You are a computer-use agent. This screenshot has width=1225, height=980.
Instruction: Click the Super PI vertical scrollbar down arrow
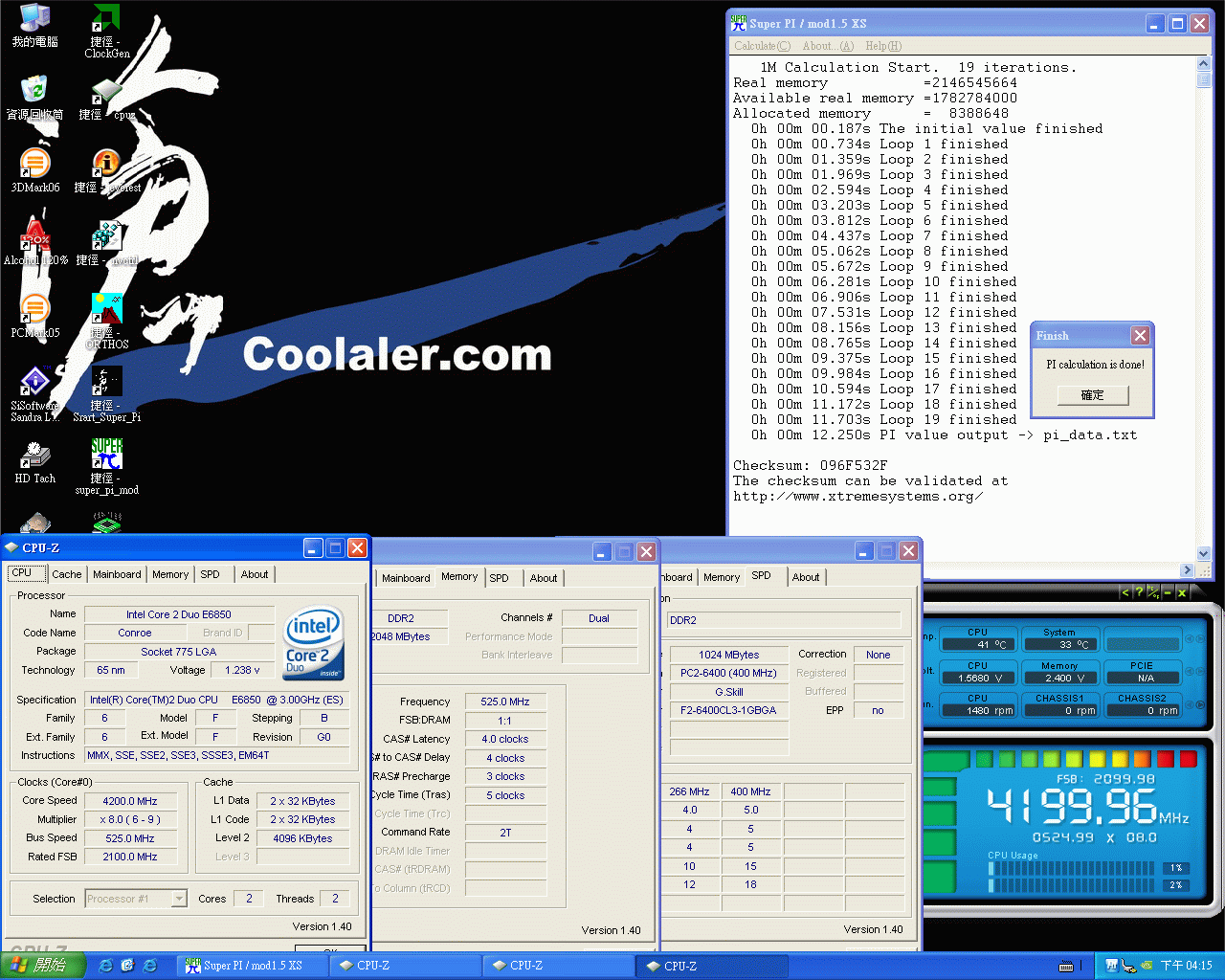pos(1204,553)
